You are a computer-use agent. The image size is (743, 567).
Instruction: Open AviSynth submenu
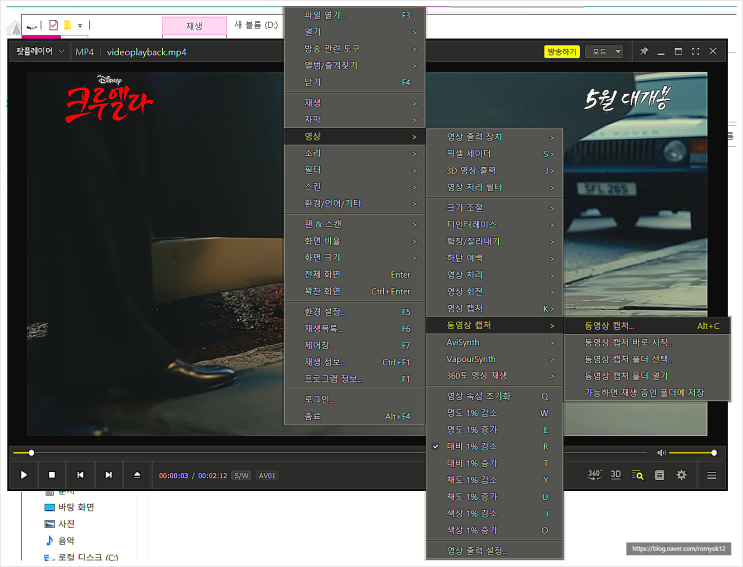pyautogui.click(x=494, y=342)
